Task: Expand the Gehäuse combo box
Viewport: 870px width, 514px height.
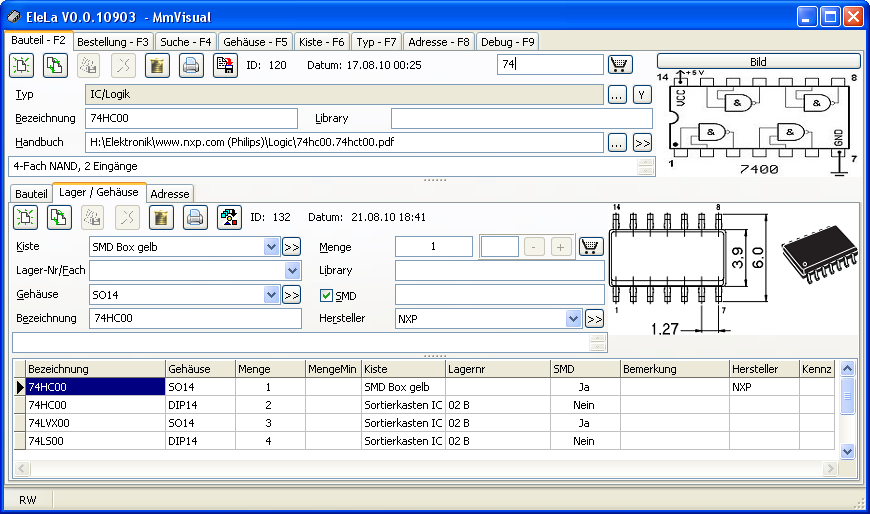Action: (x=271, y=295)
